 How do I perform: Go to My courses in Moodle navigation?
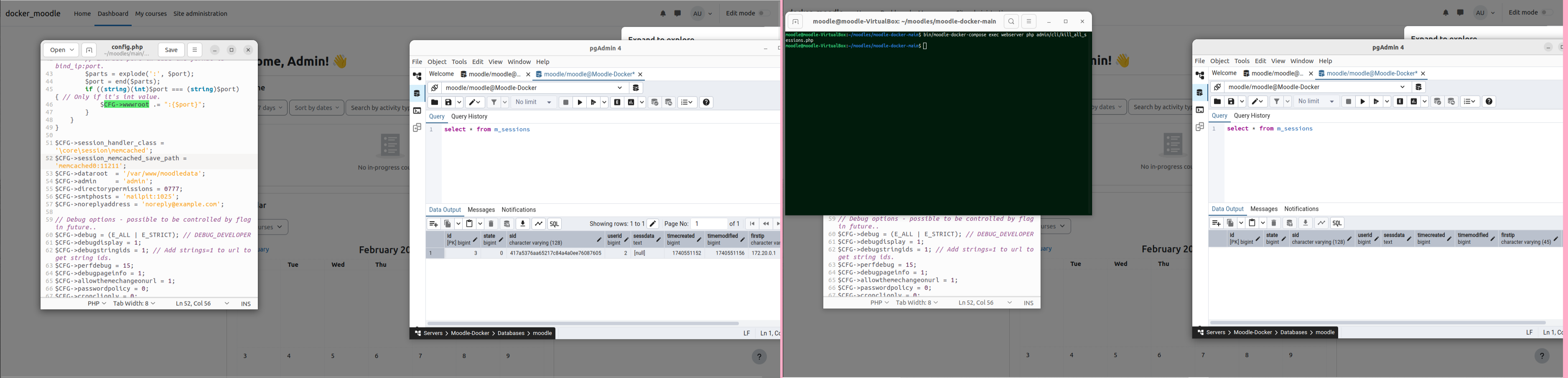point(151,13)
